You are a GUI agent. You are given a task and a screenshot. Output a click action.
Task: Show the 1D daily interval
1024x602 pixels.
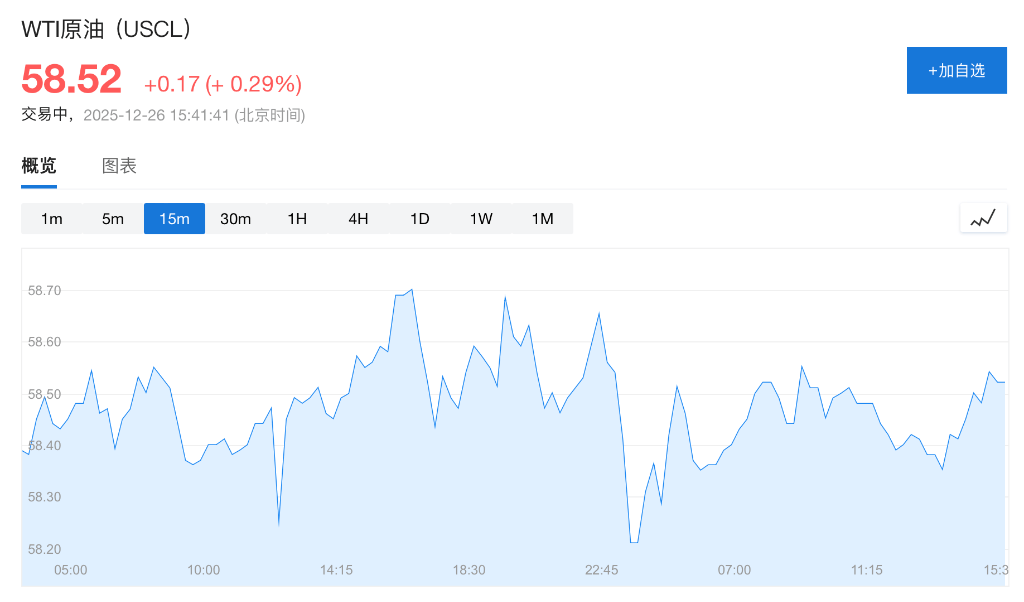pyautogui.click(x=419, y=219)
